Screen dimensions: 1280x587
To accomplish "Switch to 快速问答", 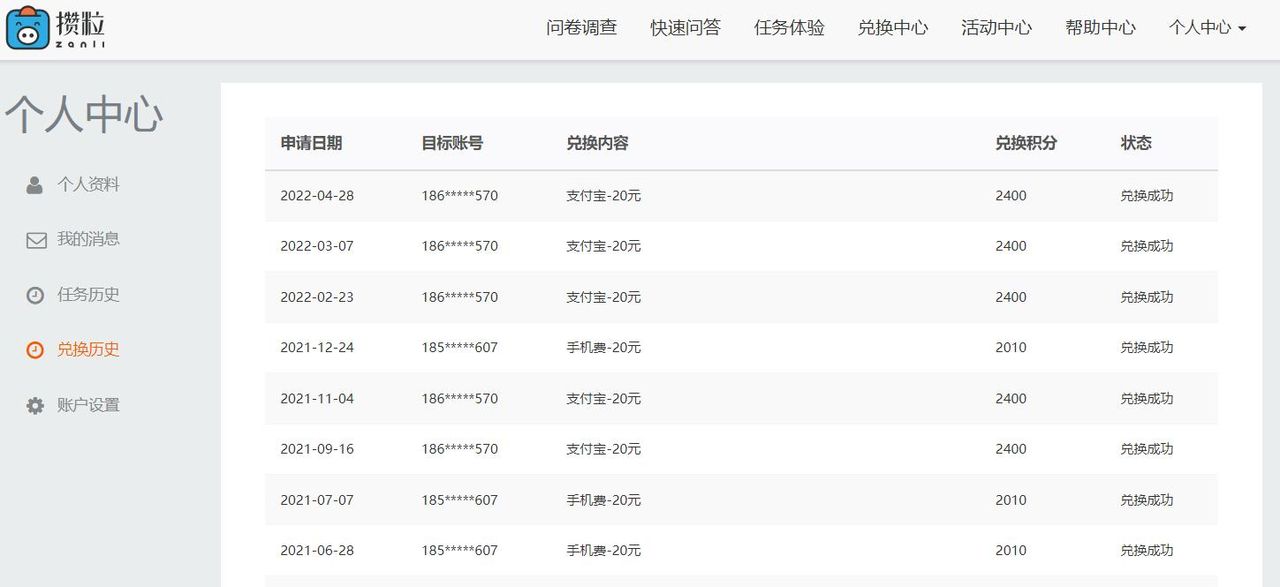I will tap(685, 28).
